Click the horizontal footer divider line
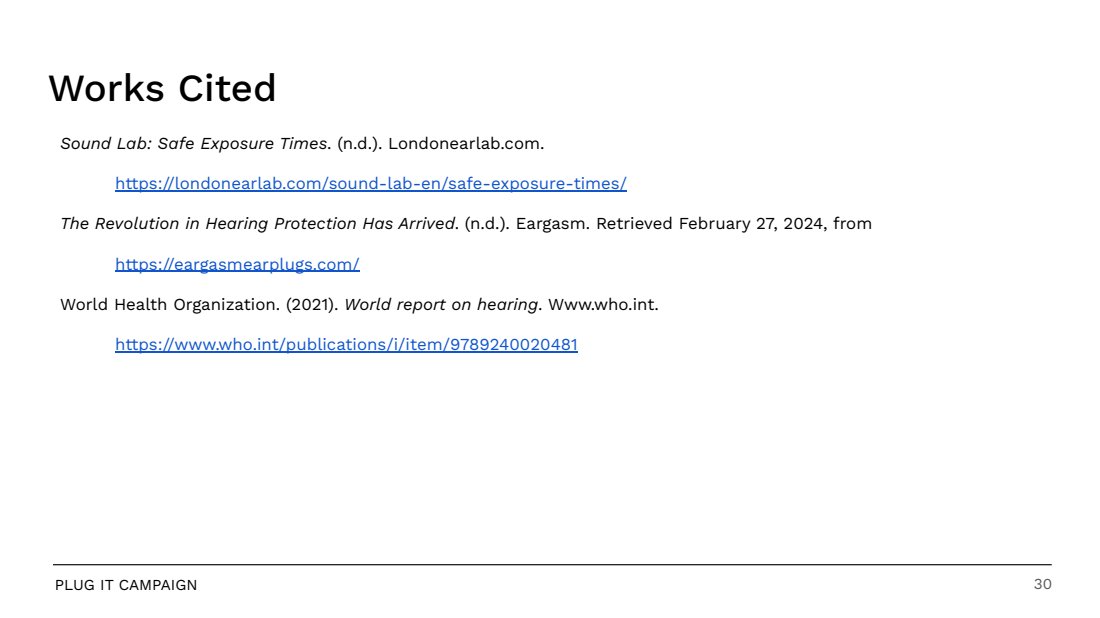Image resolution: width=1100 pixels, height=618 pixels. (552, 565)
